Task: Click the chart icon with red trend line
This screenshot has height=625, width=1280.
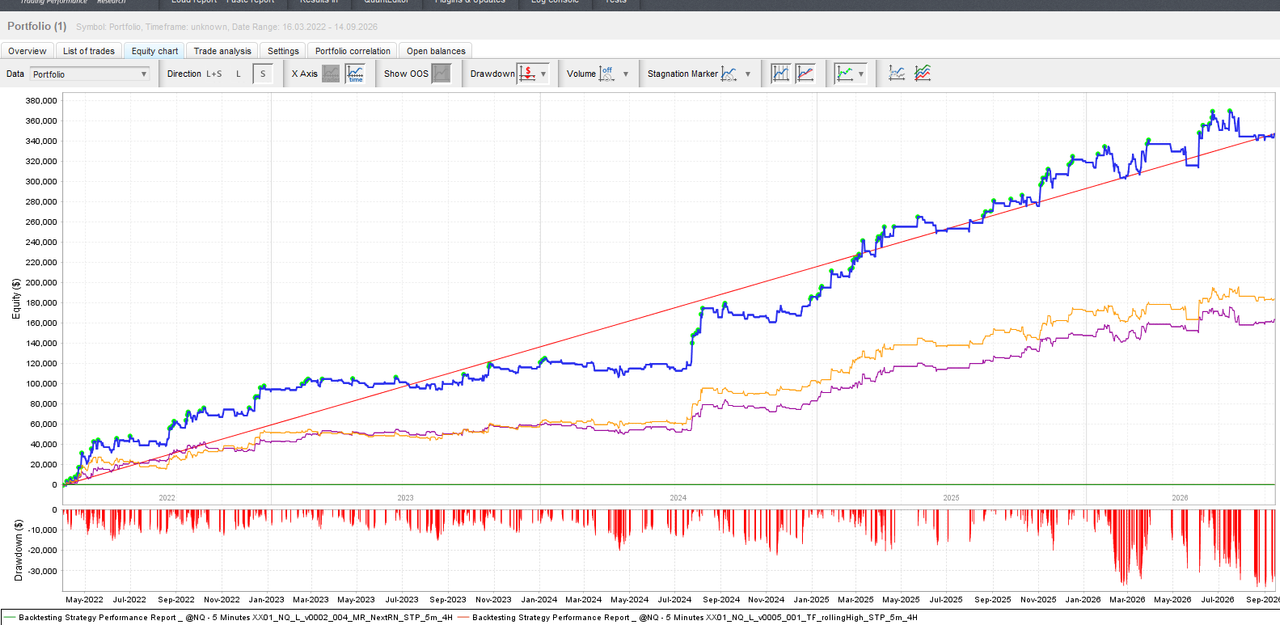Action: pos(805,73)
